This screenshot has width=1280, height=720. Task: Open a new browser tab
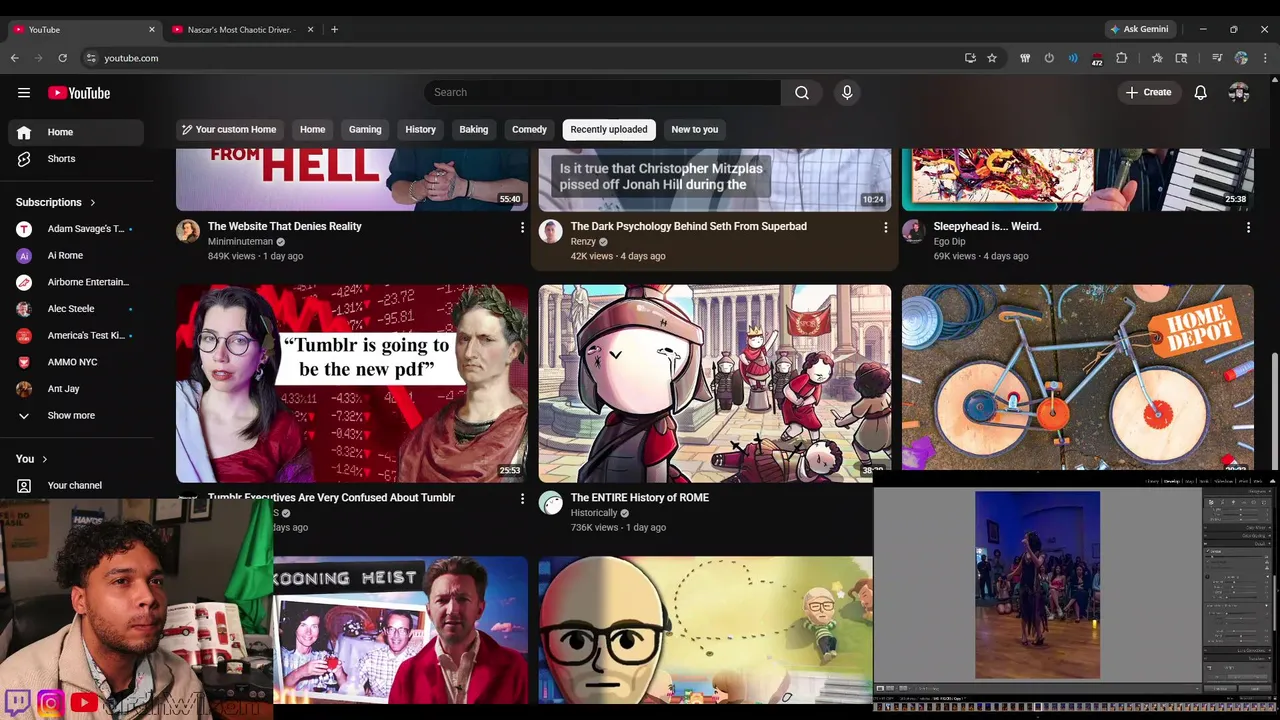(334, 29)
